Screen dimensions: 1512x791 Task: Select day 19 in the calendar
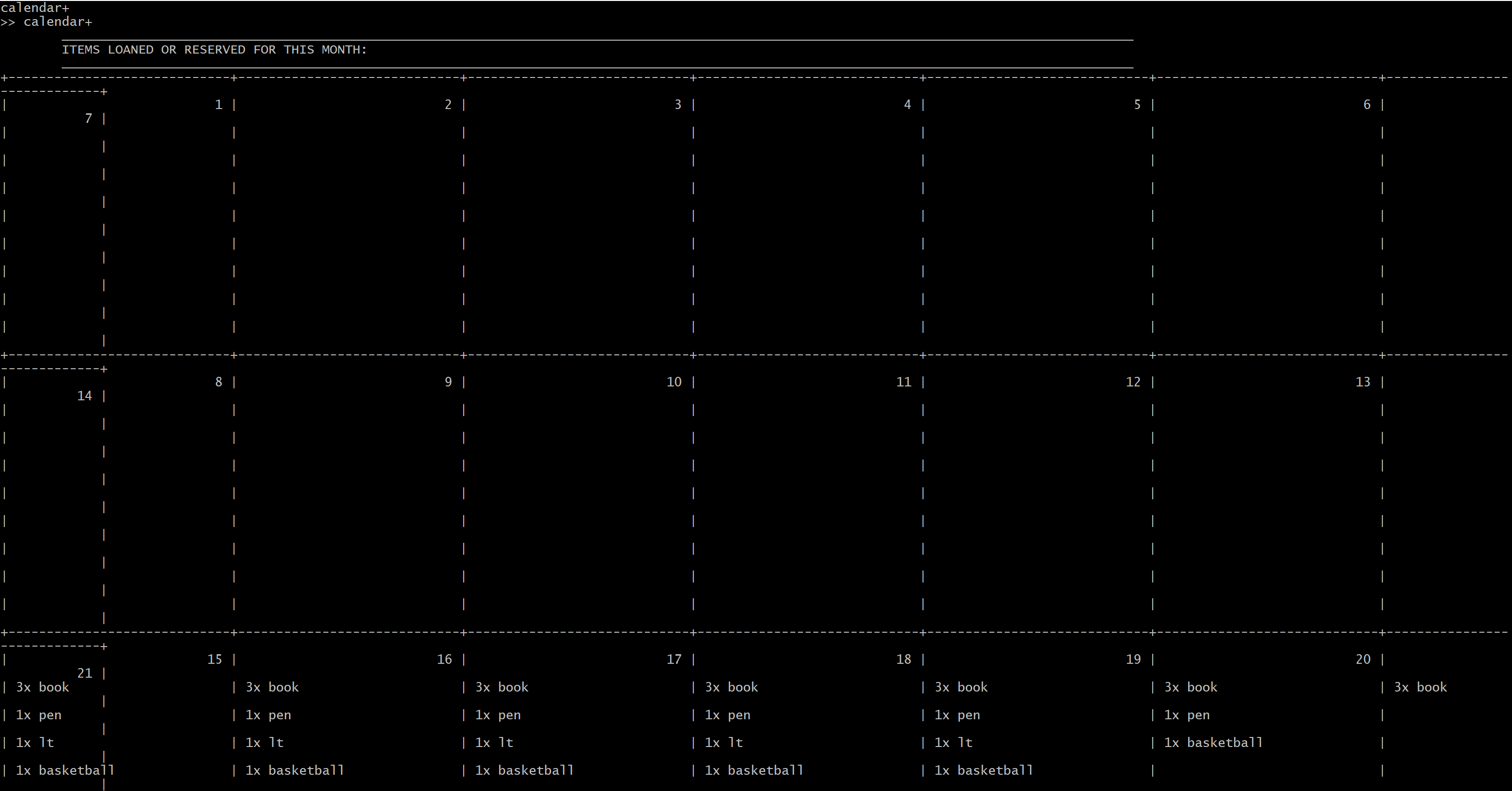click(x=1133, y=659)
